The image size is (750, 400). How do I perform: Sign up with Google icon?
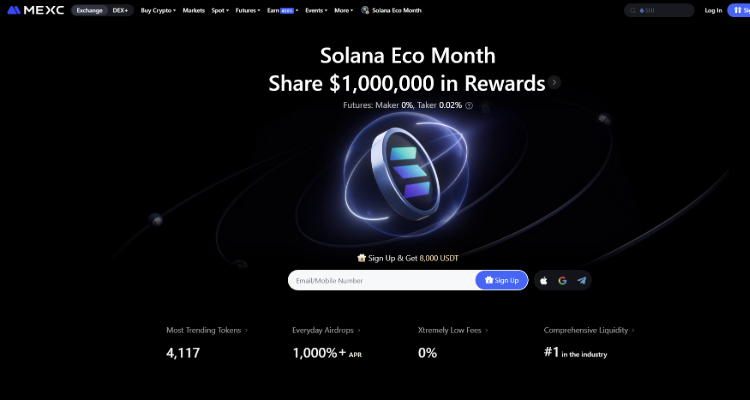tap(562, 280)
